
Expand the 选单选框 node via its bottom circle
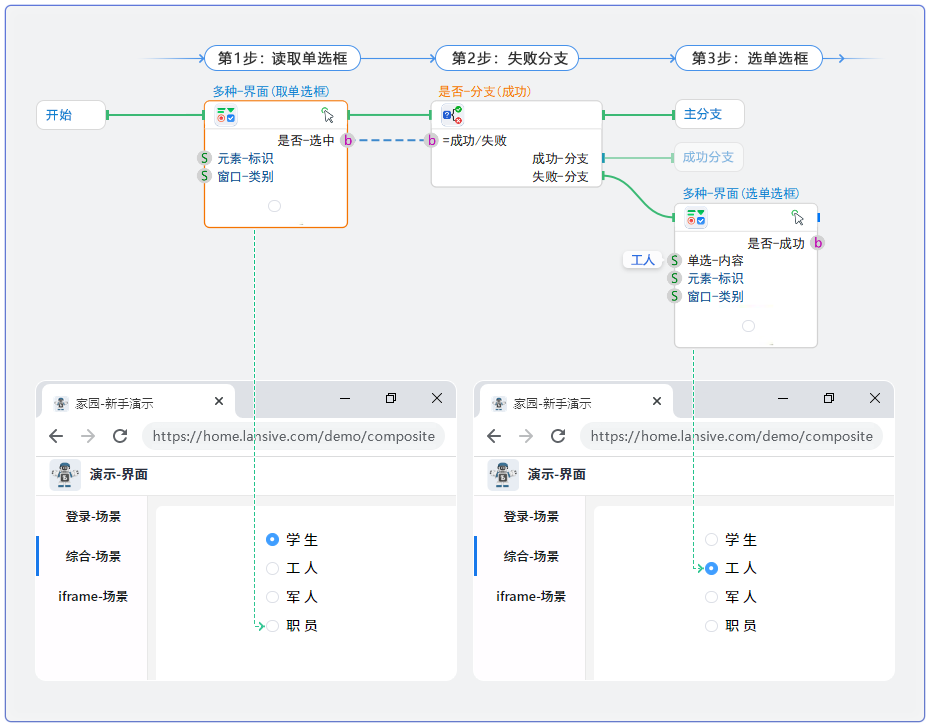748,326
